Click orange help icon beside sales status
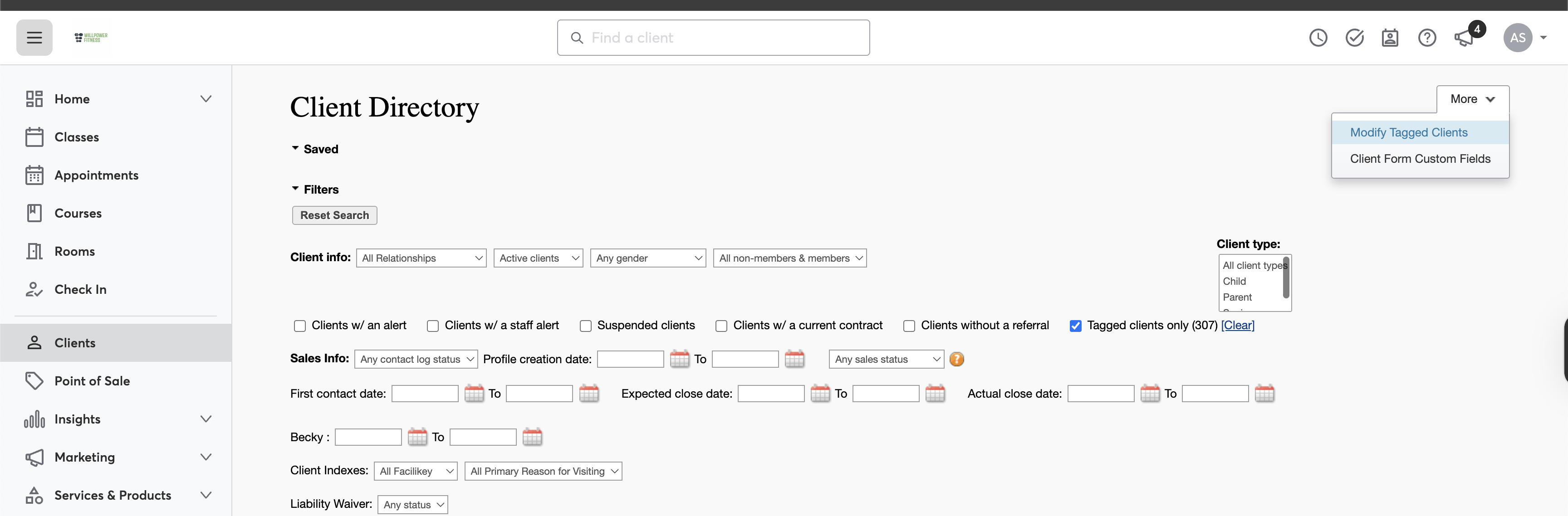Image resolution: width=1568 pixels, height=516 pixels. (x=957, y=359)
